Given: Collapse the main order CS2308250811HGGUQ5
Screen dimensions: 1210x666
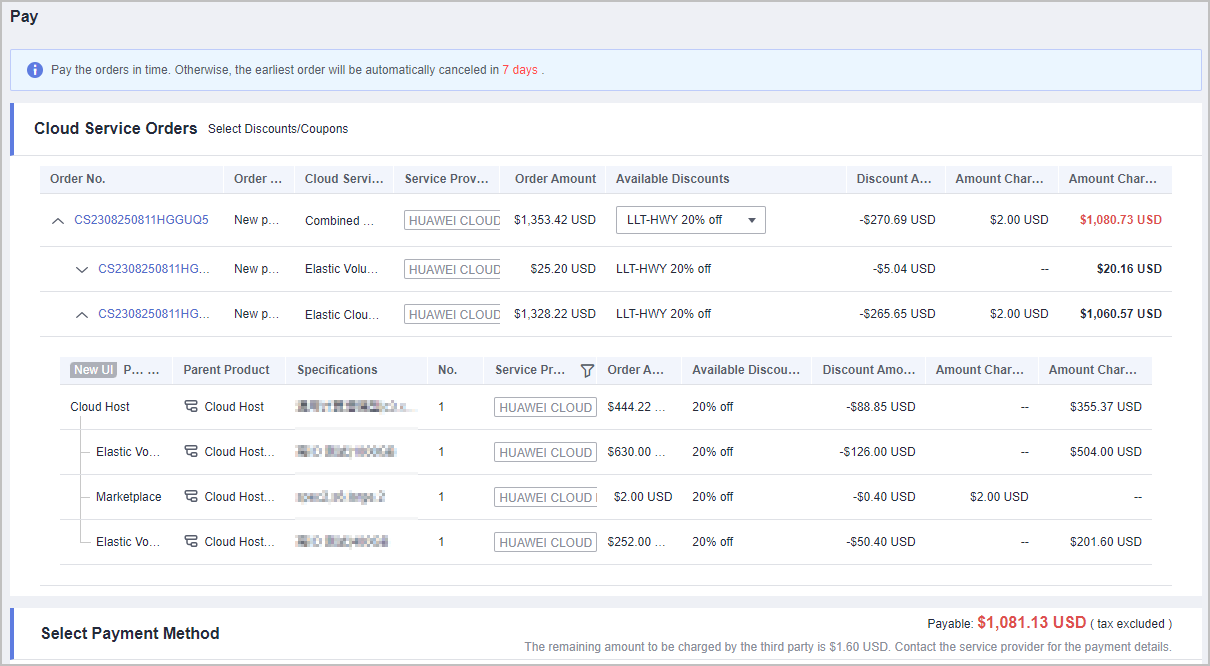Looking at the screenshot, I should [58, 221].
